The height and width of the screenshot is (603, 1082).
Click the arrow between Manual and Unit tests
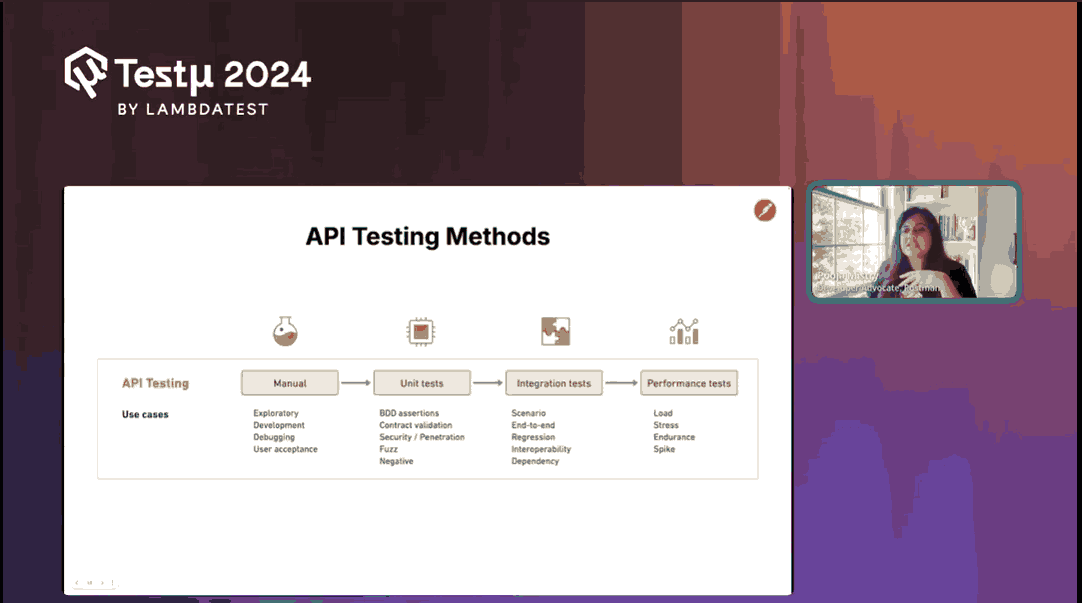(354, 382)
